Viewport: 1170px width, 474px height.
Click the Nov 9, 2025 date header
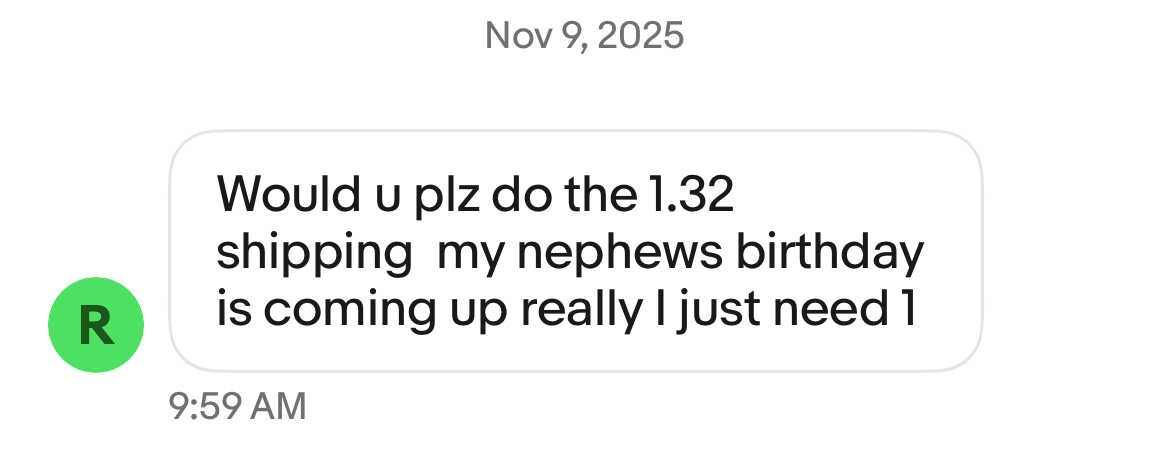coord(584,36)
